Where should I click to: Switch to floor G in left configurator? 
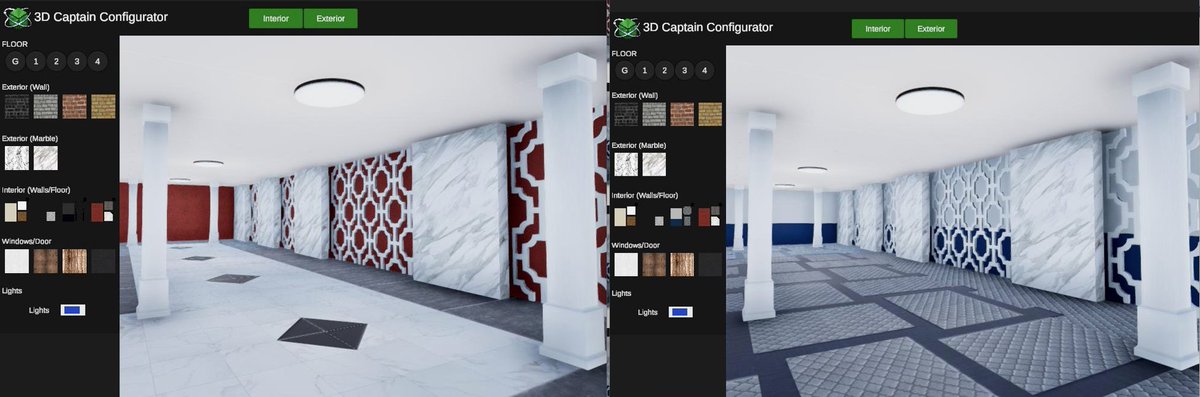coord(15,62)
